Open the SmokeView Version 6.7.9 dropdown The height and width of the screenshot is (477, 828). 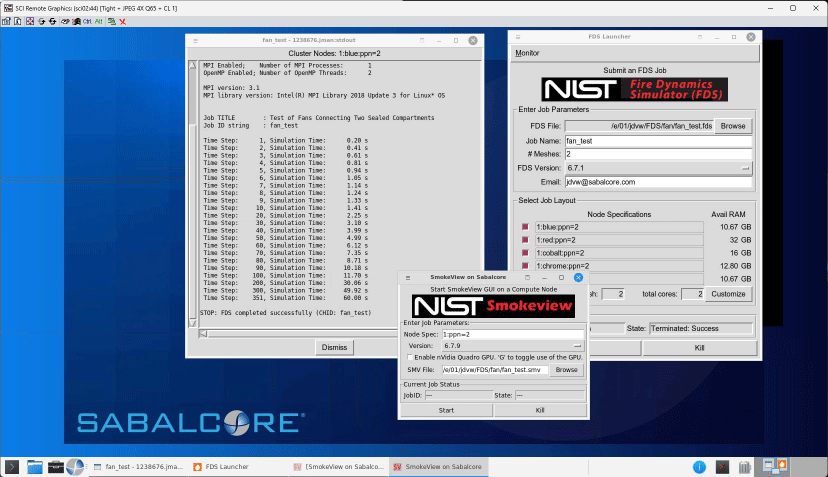point(513,346)
